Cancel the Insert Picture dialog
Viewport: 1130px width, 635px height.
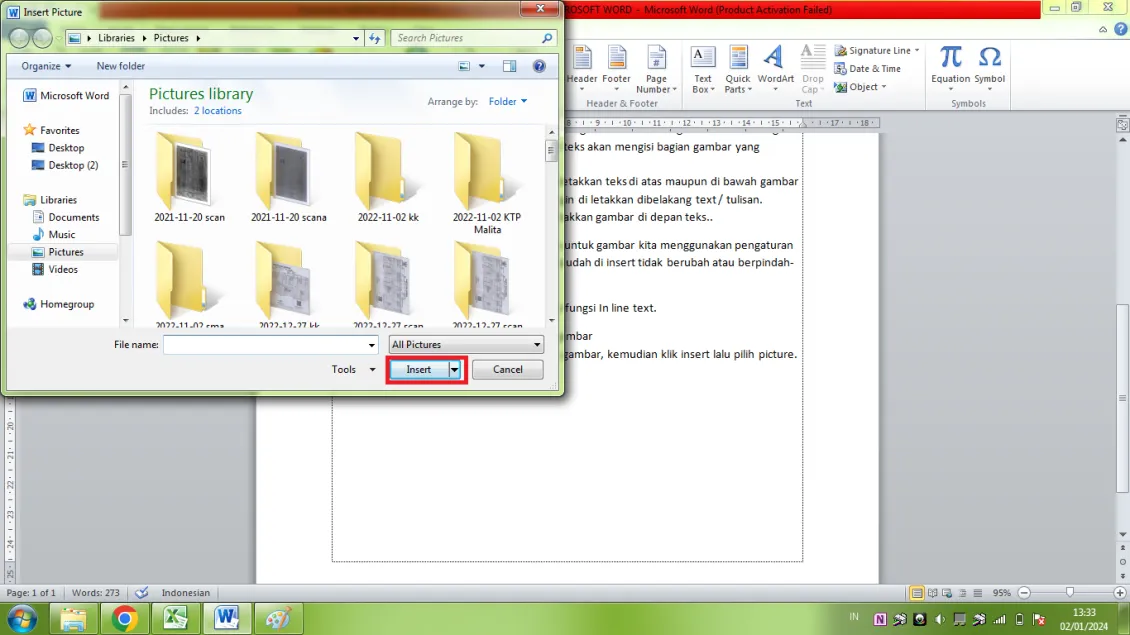tap(507, 370)
